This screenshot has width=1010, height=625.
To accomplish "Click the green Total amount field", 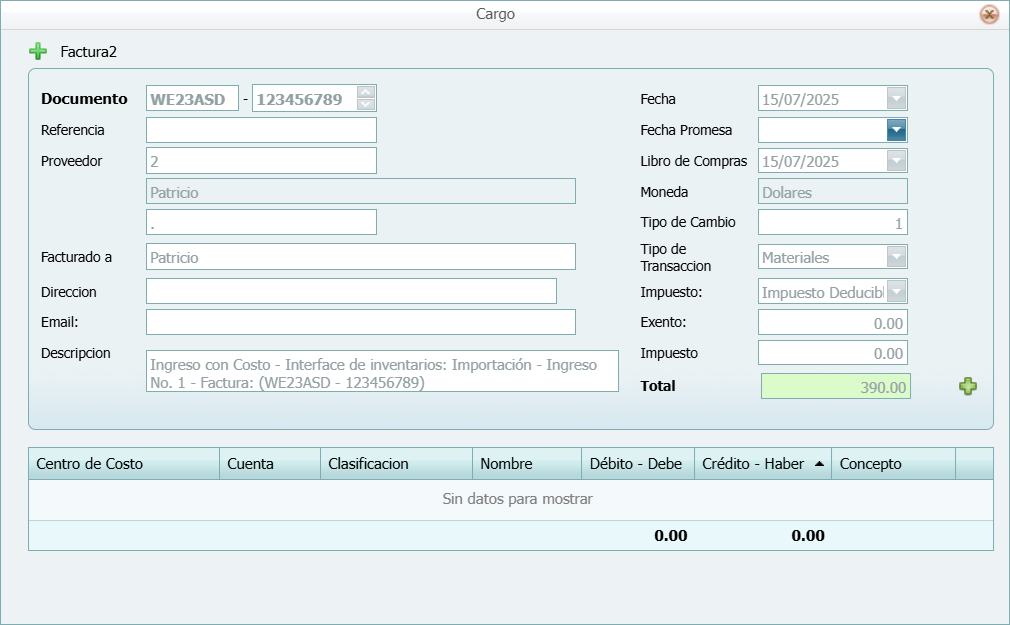I will click(835, 386).
